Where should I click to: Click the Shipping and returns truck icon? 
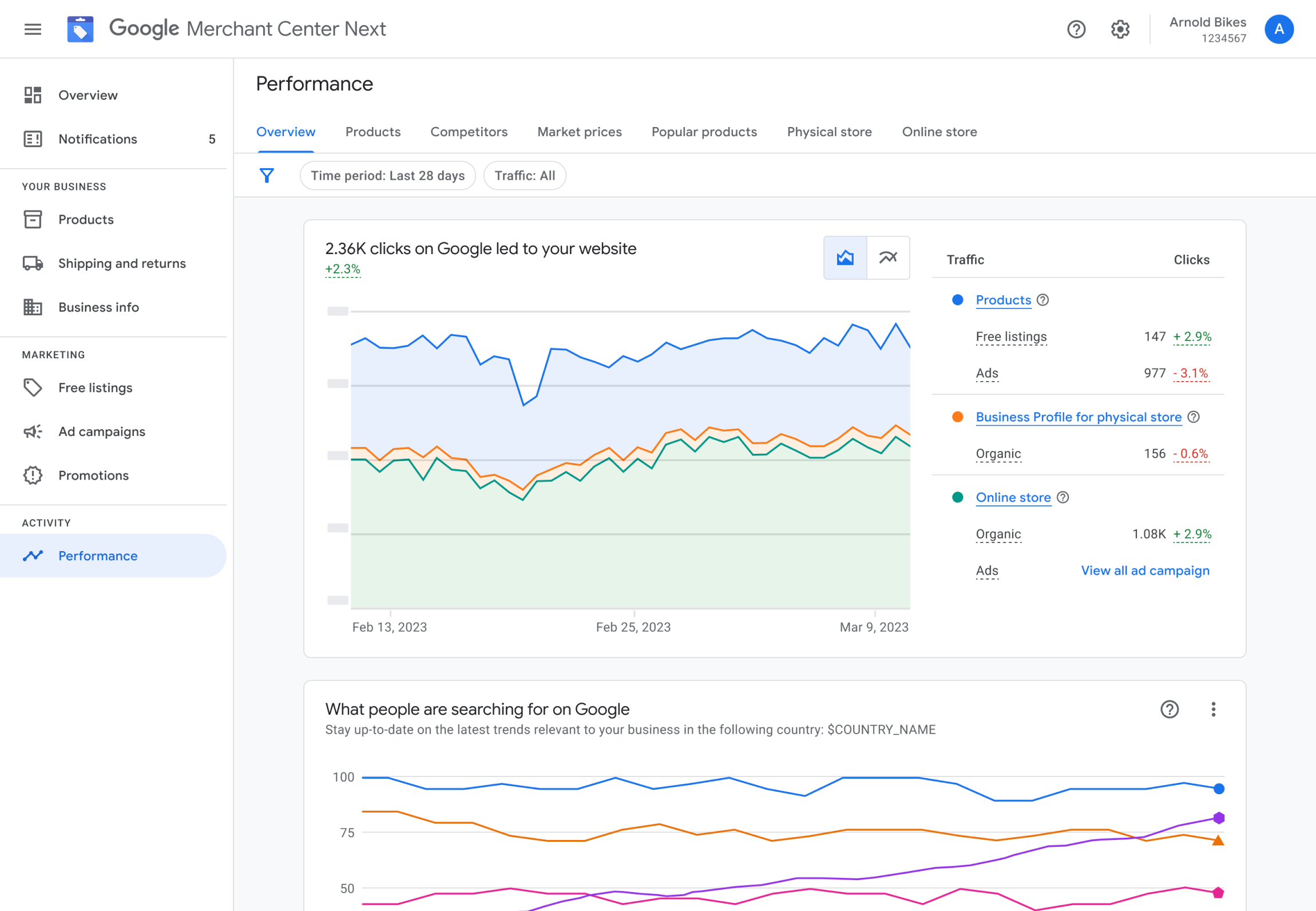[33, 263]
